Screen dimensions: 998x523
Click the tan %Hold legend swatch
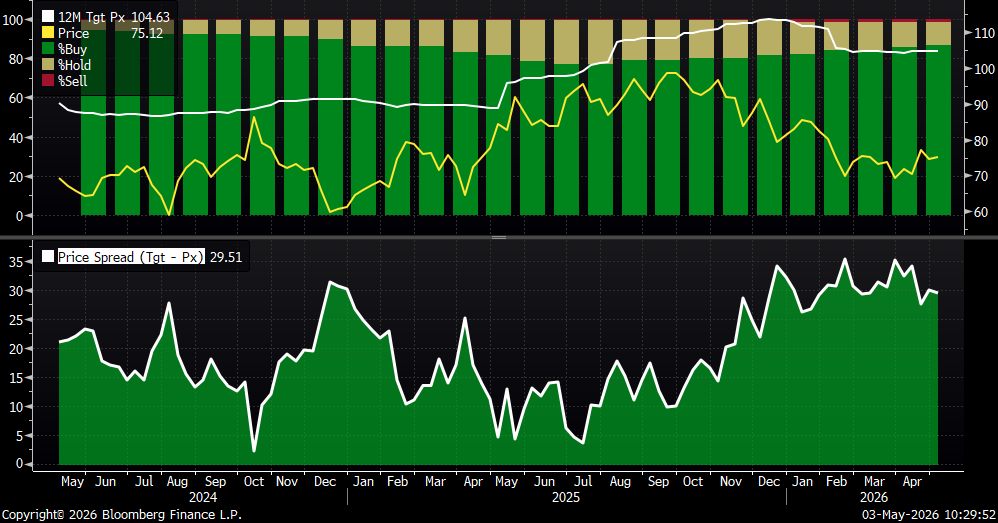tap(48, 64)
